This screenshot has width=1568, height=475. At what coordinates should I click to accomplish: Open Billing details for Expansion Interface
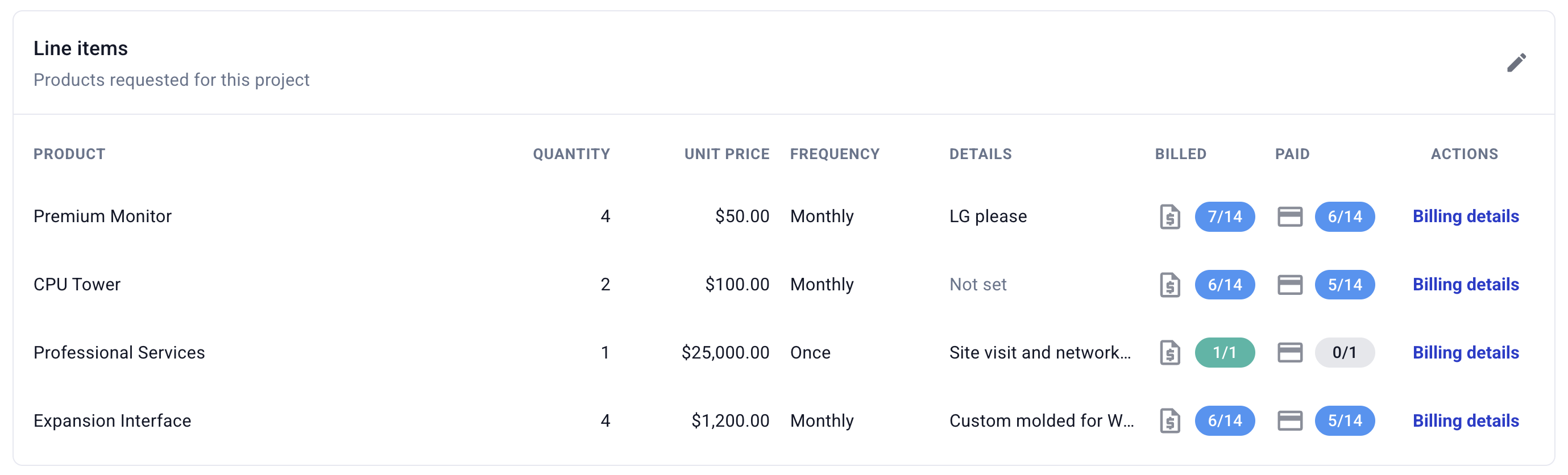[1465, 421]
